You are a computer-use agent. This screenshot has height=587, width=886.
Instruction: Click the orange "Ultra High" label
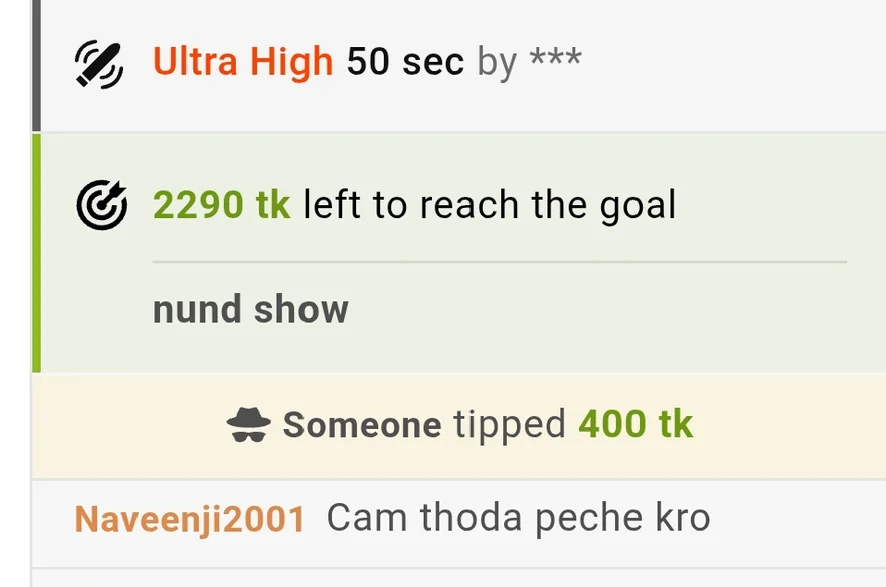[243, 63]
